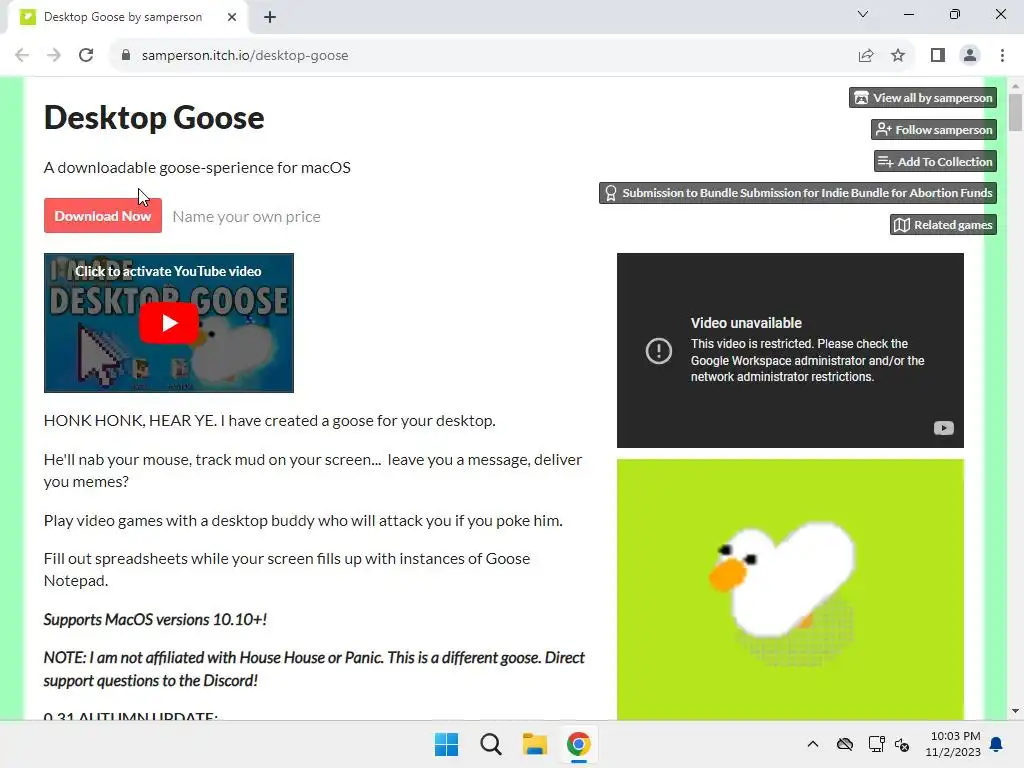Open the Indie Bundle submission link
The width and height of the screenshot is (1024, 768).
[797, 193]
